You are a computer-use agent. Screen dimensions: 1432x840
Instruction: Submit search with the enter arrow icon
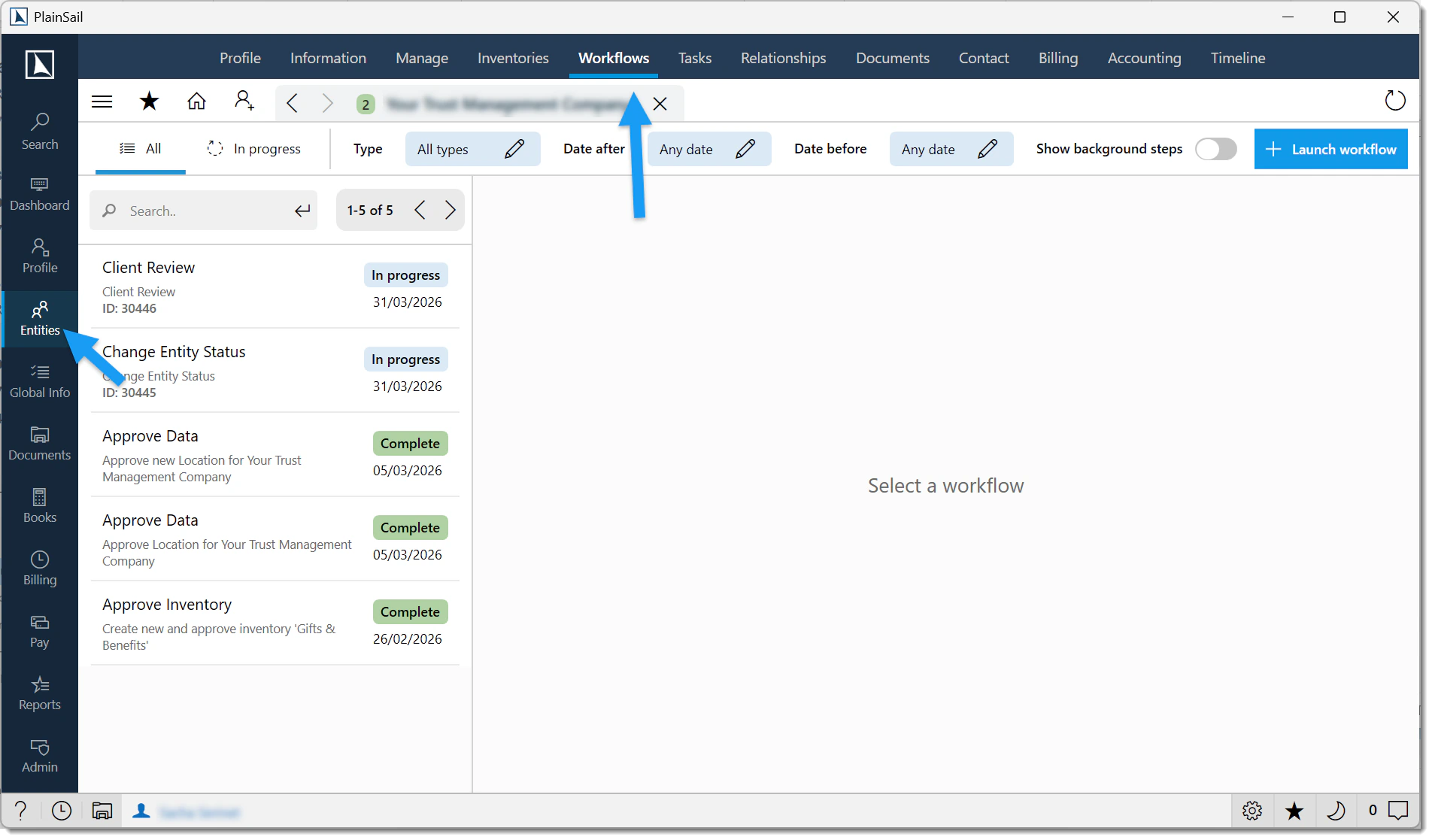[302, 211]
